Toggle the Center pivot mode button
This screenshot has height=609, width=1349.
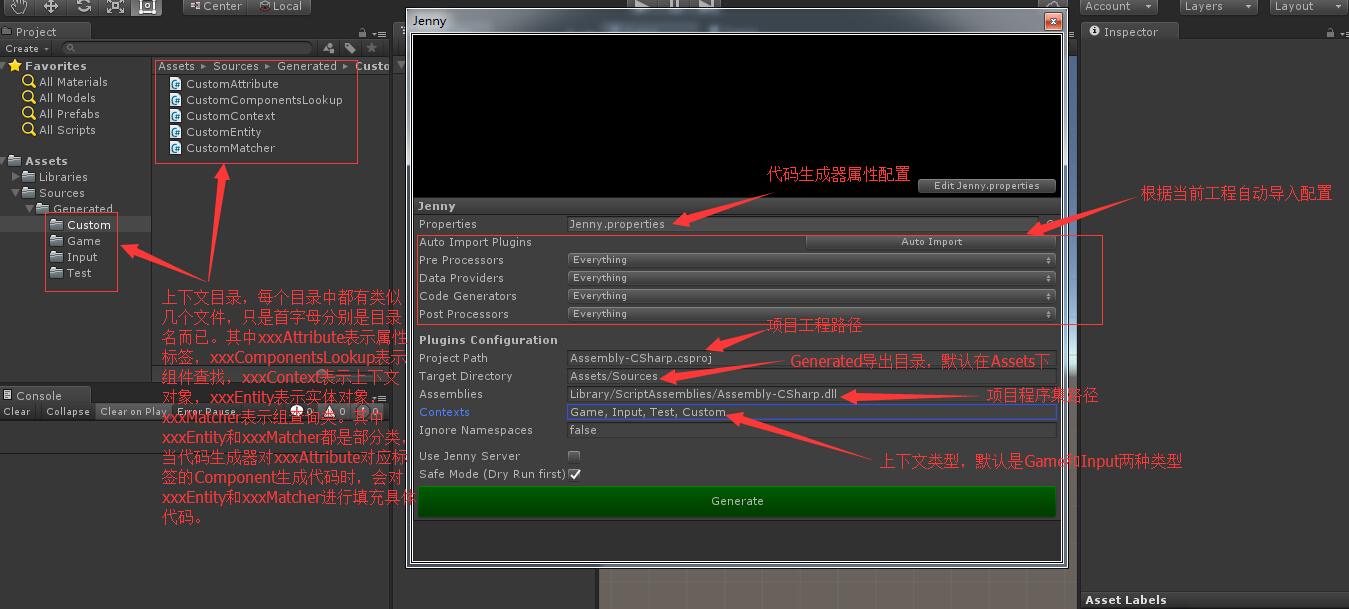215,6
